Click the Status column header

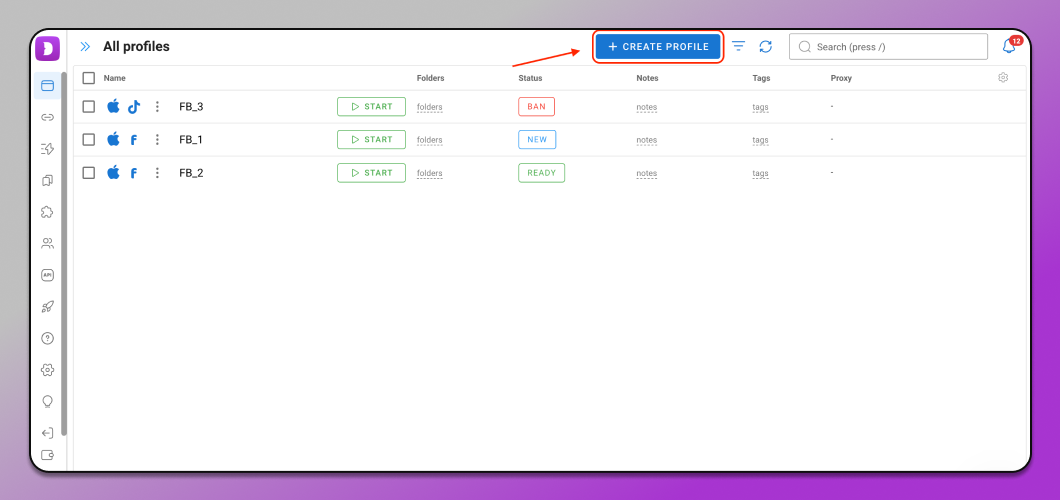[x=530, y=78]
